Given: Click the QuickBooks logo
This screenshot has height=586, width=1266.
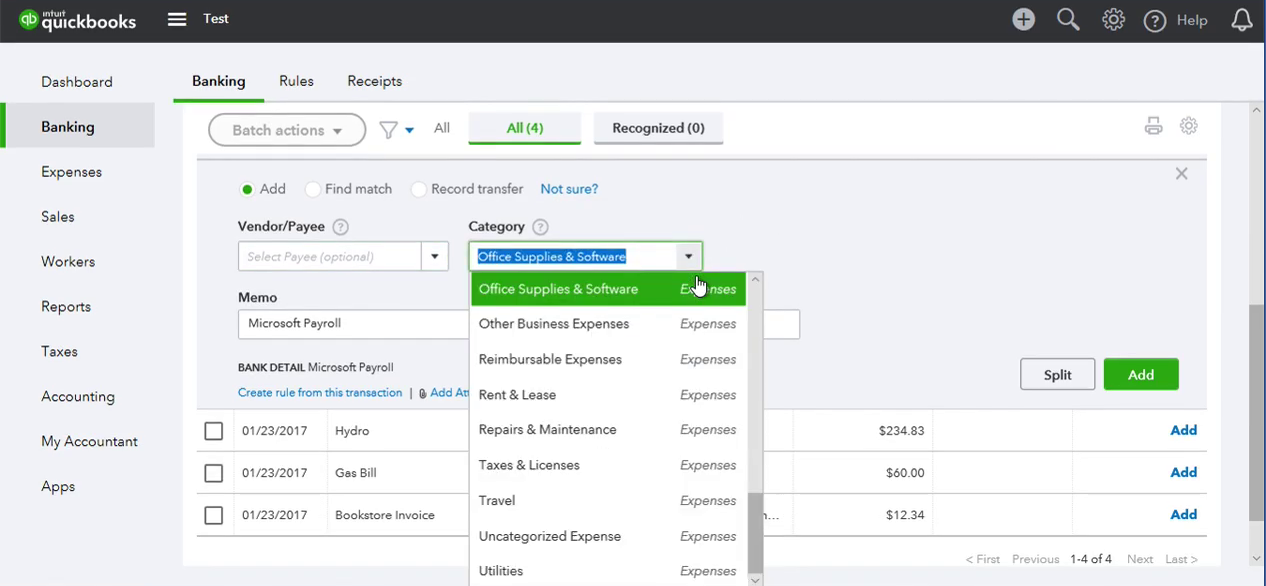Looking at the screenshot, I should pyautogui.click(x=77, y=20).
